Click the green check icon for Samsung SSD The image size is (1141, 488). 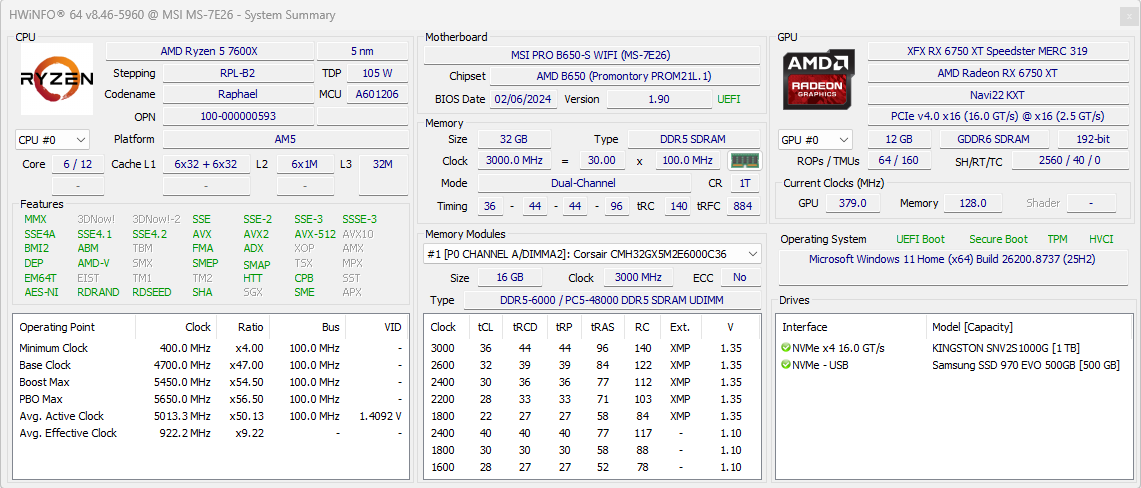coord(786,364)
